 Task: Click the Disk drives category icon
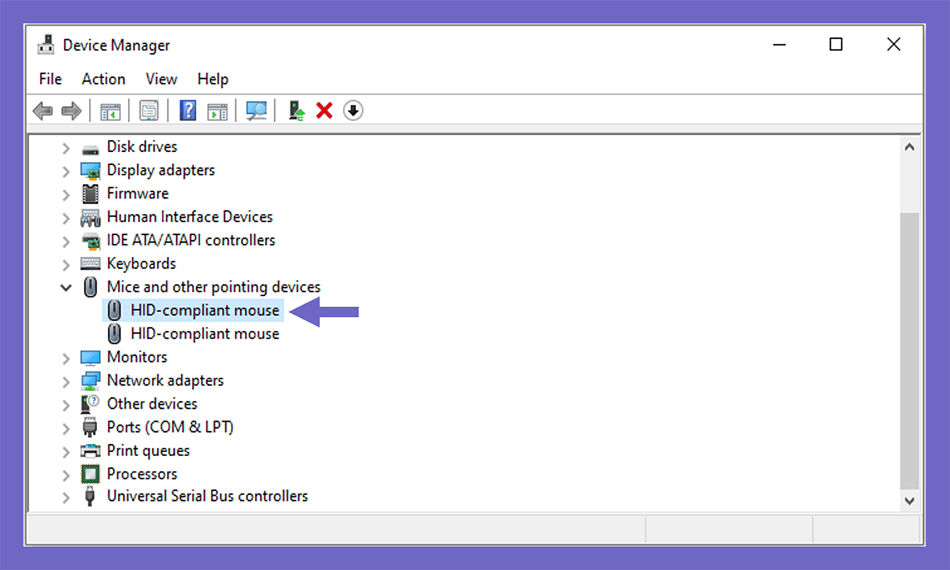tap(90, 149)
